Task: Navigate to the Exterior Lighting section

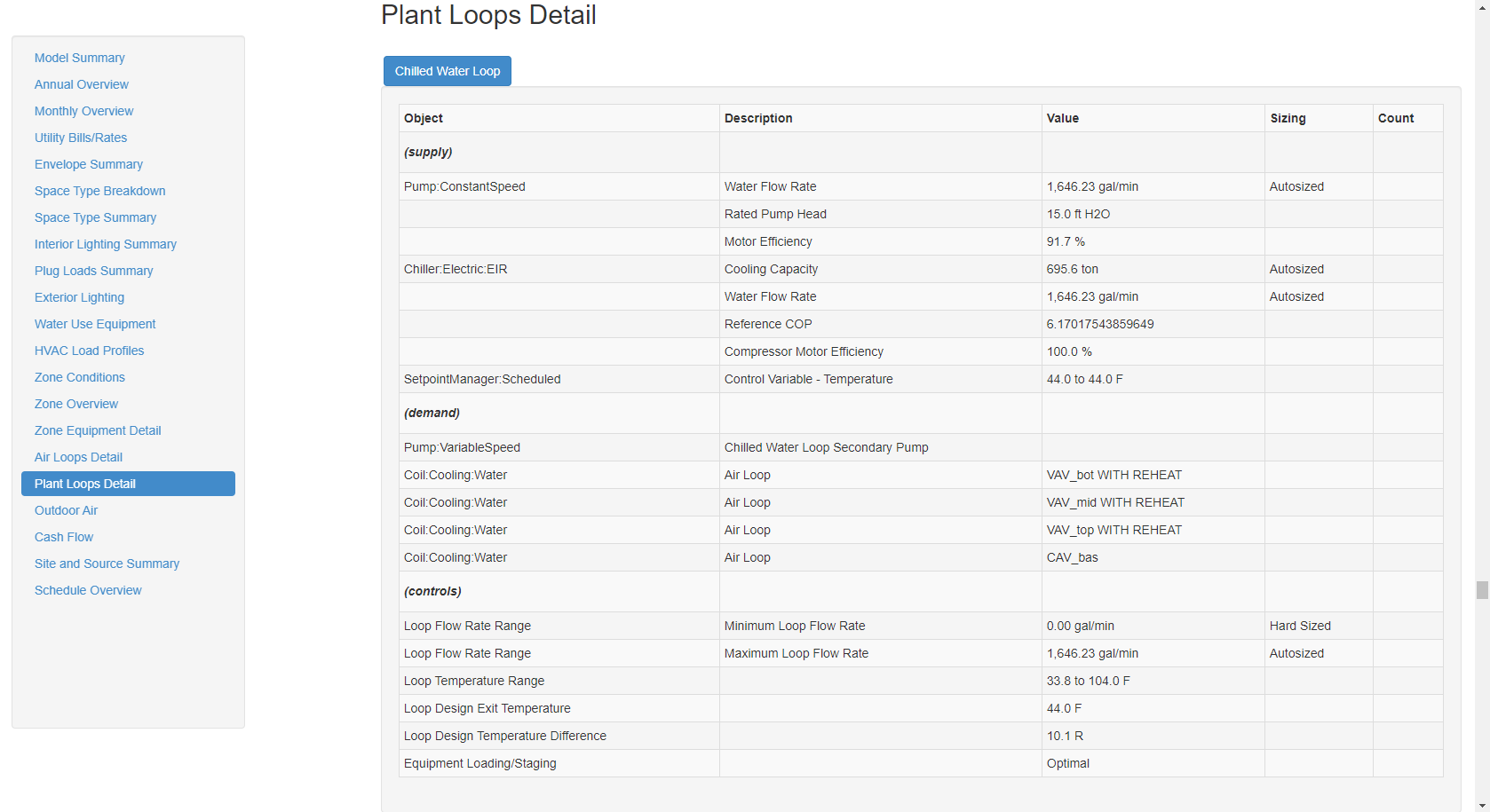Action: [x=79, y=297]
